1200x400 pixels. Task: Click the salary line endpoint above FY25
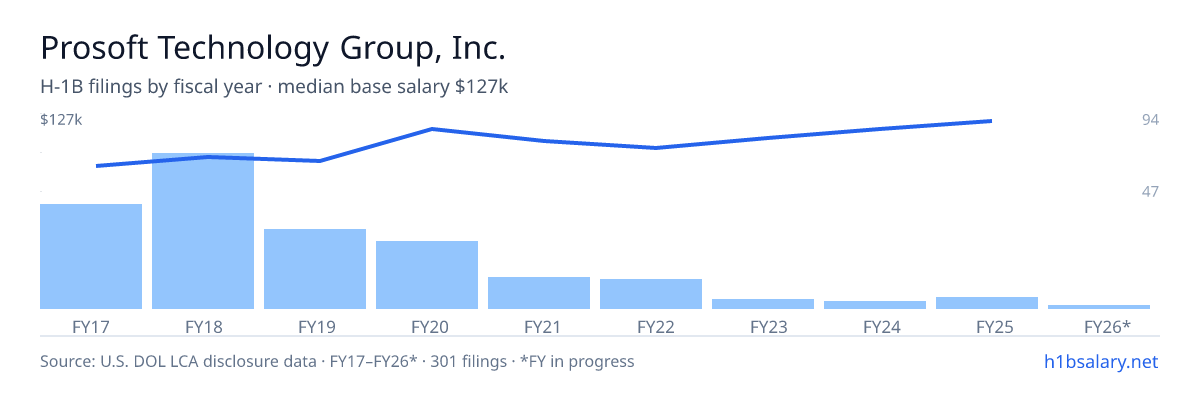coord(990,121)
